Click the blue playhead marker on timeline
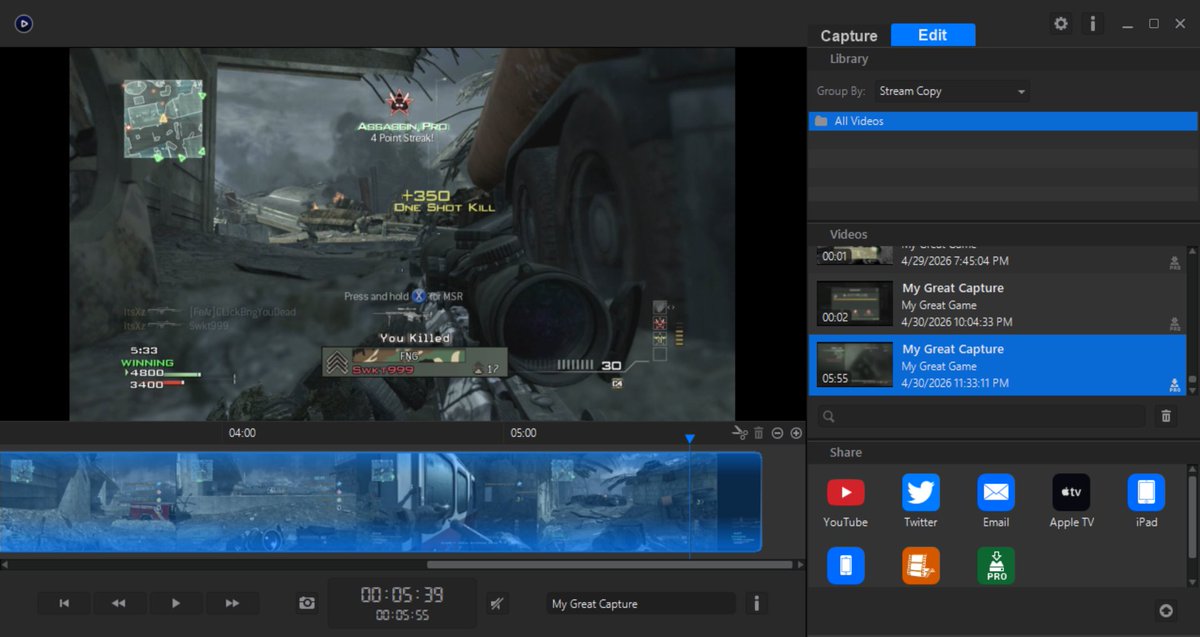The height and width of the screenshot is (637, 1200). (689, 439)
